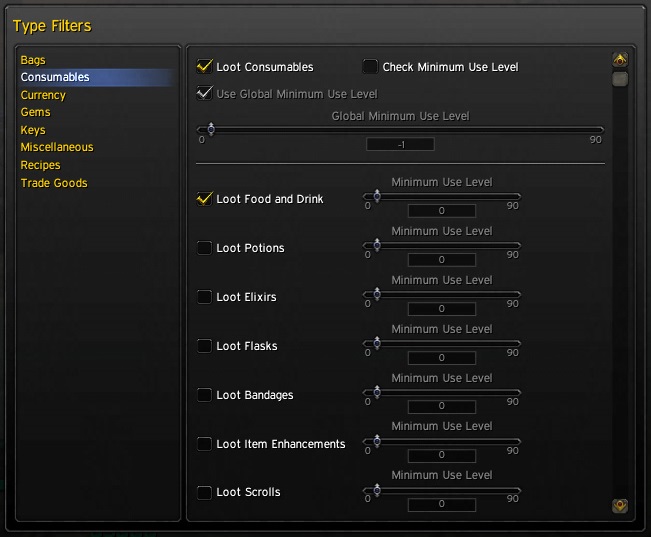Click the Loot Potions level value box
This screenshot has width=651, height=537.
pyautogui.click(x=442, y=260)
